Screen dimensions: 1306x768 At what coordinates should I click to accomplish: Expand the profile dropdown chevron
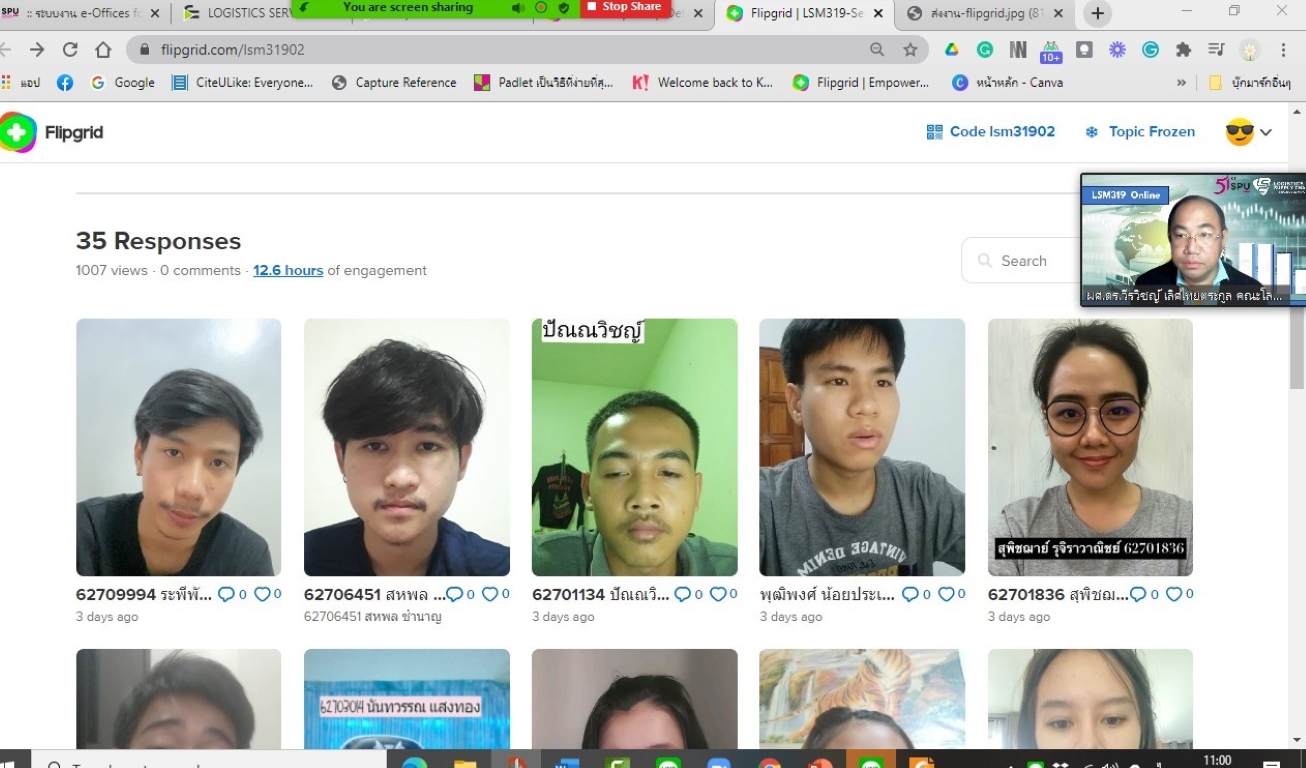pos(1266,132)
